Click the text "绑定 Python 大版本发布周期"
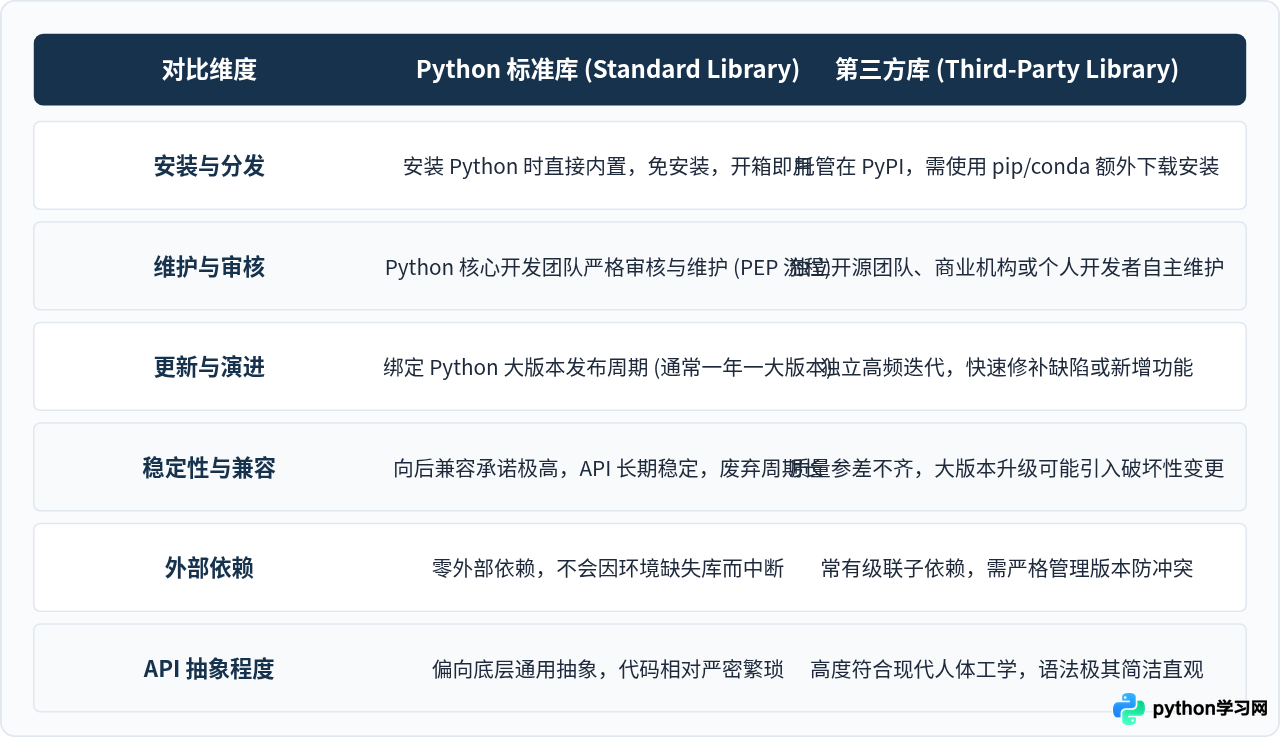Screen dimensions: 1280x738 point(516,368)
